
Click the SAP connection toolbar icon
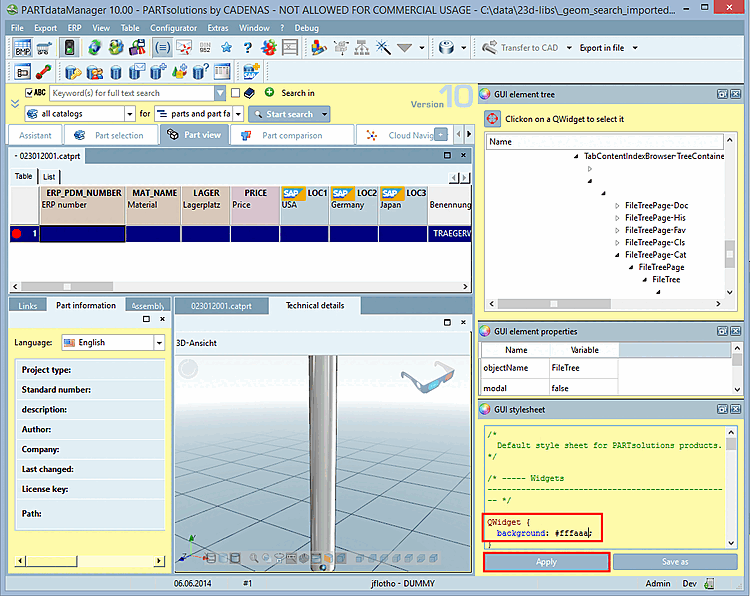pos(250,71)
